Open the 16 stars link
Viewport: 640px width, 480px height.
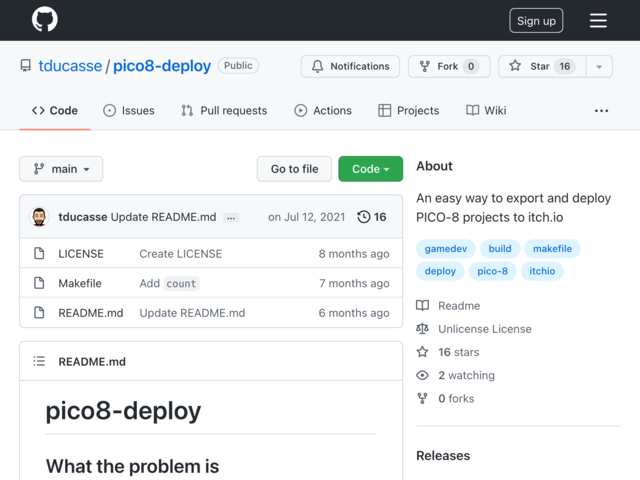point(459,352)
